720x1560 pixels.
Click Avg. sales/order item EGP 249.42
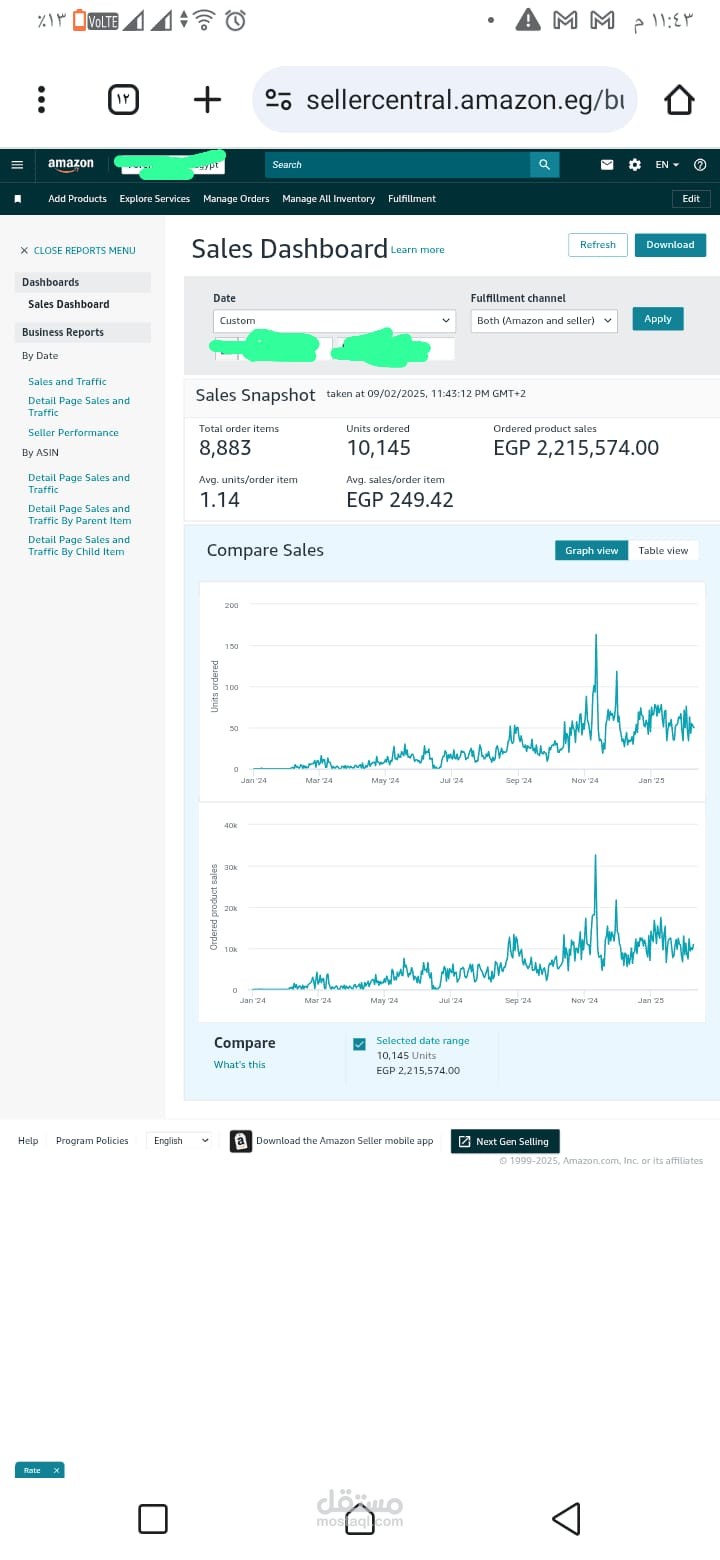[x=400, y=500]
